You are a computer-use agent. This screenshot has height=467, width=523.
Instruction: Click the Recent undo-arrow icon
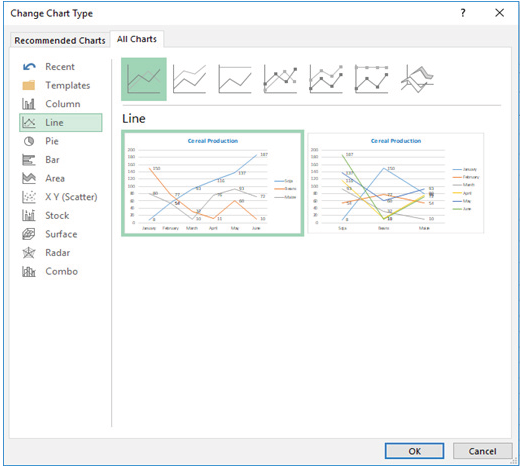tap(29, 67)
